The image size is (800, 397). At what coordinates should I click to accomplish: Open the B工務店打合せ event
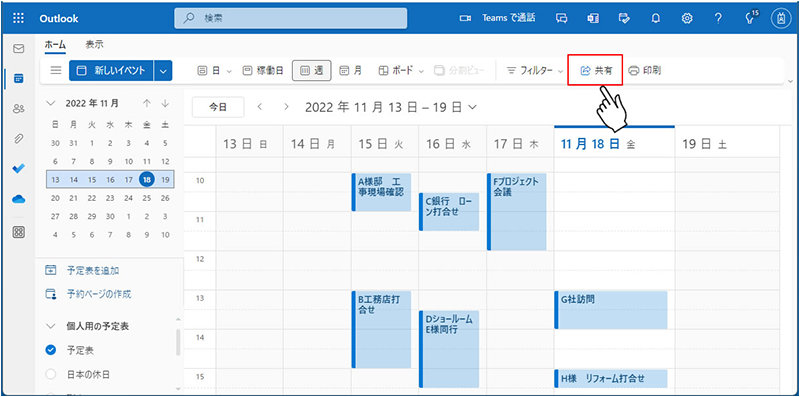coord(381,329)
